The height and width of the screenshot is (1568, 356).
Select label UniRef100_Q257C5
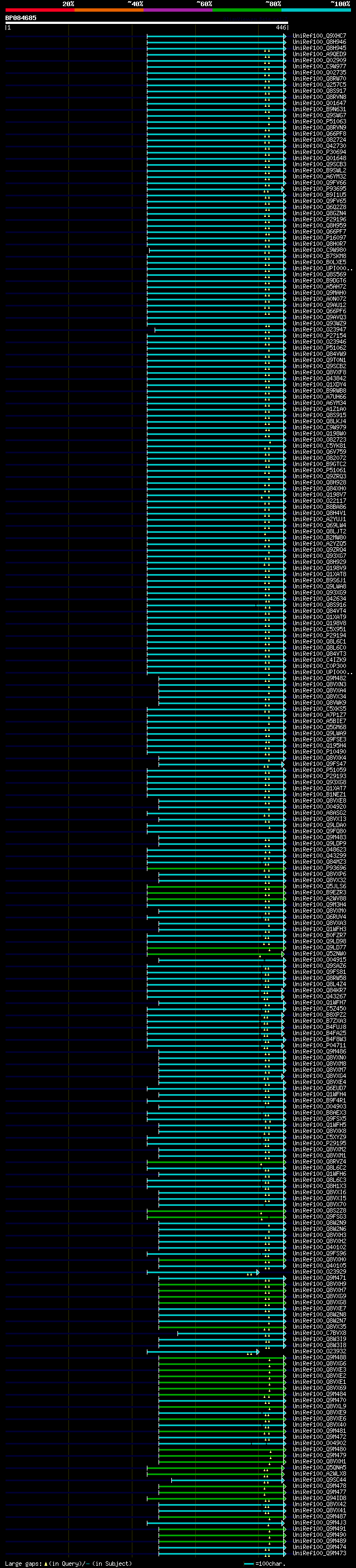[x=319, y=85]
